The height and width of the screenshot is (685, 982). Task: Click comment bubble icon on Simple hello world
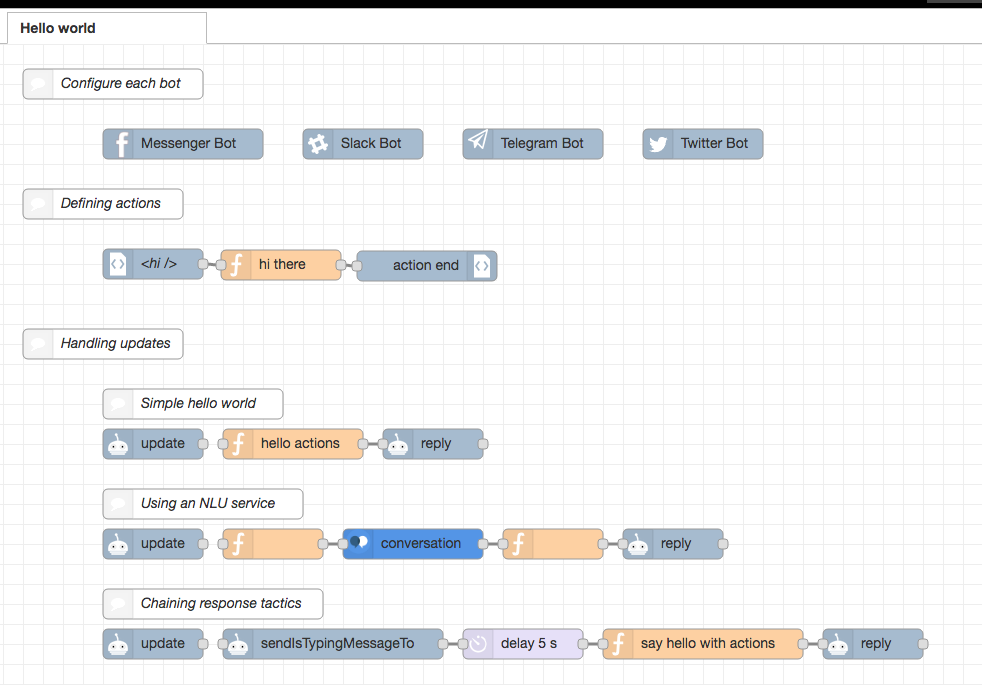(118, 404)
